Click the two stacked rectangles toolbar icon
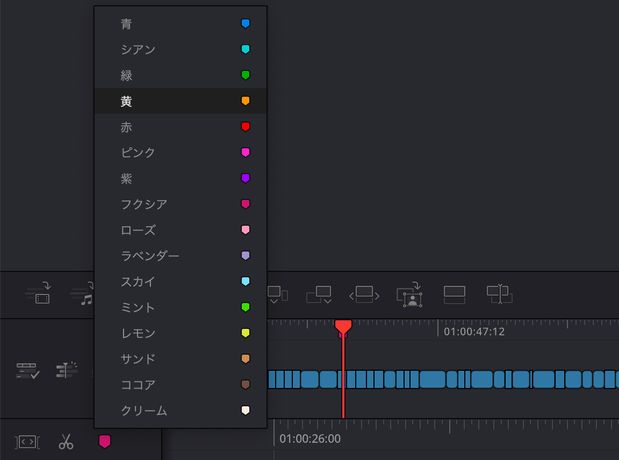619x460 pixels. [x=454, y=295]
